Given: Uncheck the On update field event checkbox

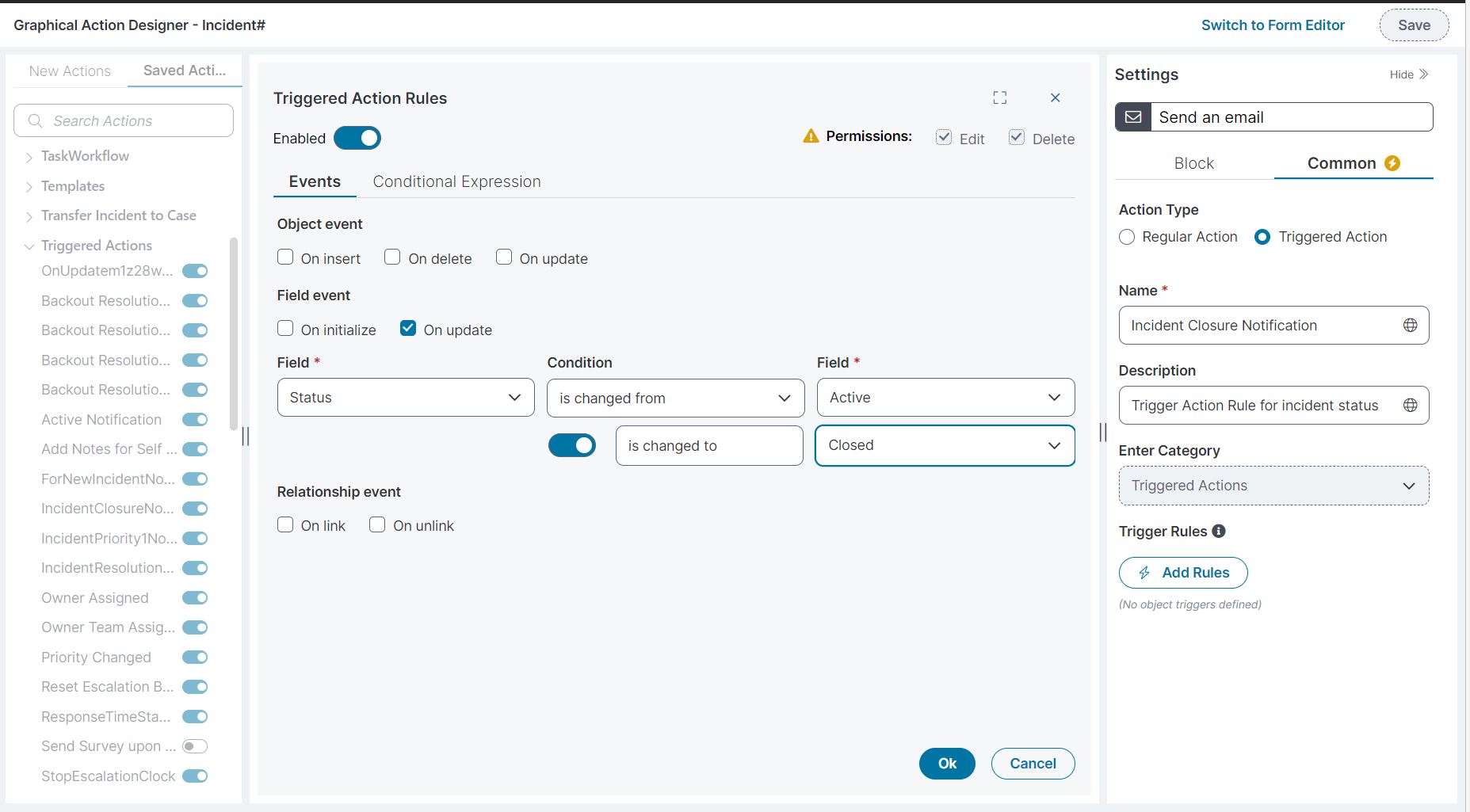Looking at the screenshot, I should tap(407, 328).
